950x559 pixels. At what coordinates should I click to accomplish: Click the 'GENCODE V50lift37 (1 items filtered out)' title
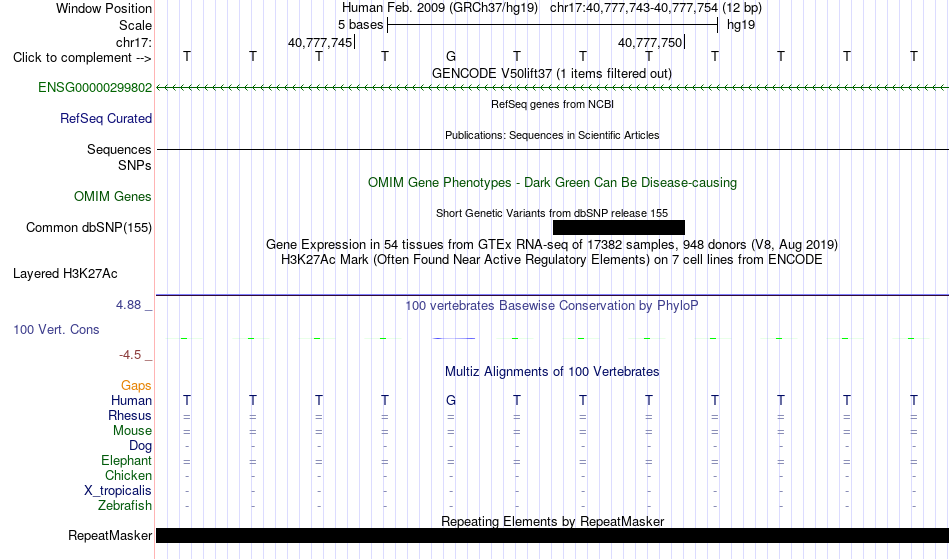point(552,73)
